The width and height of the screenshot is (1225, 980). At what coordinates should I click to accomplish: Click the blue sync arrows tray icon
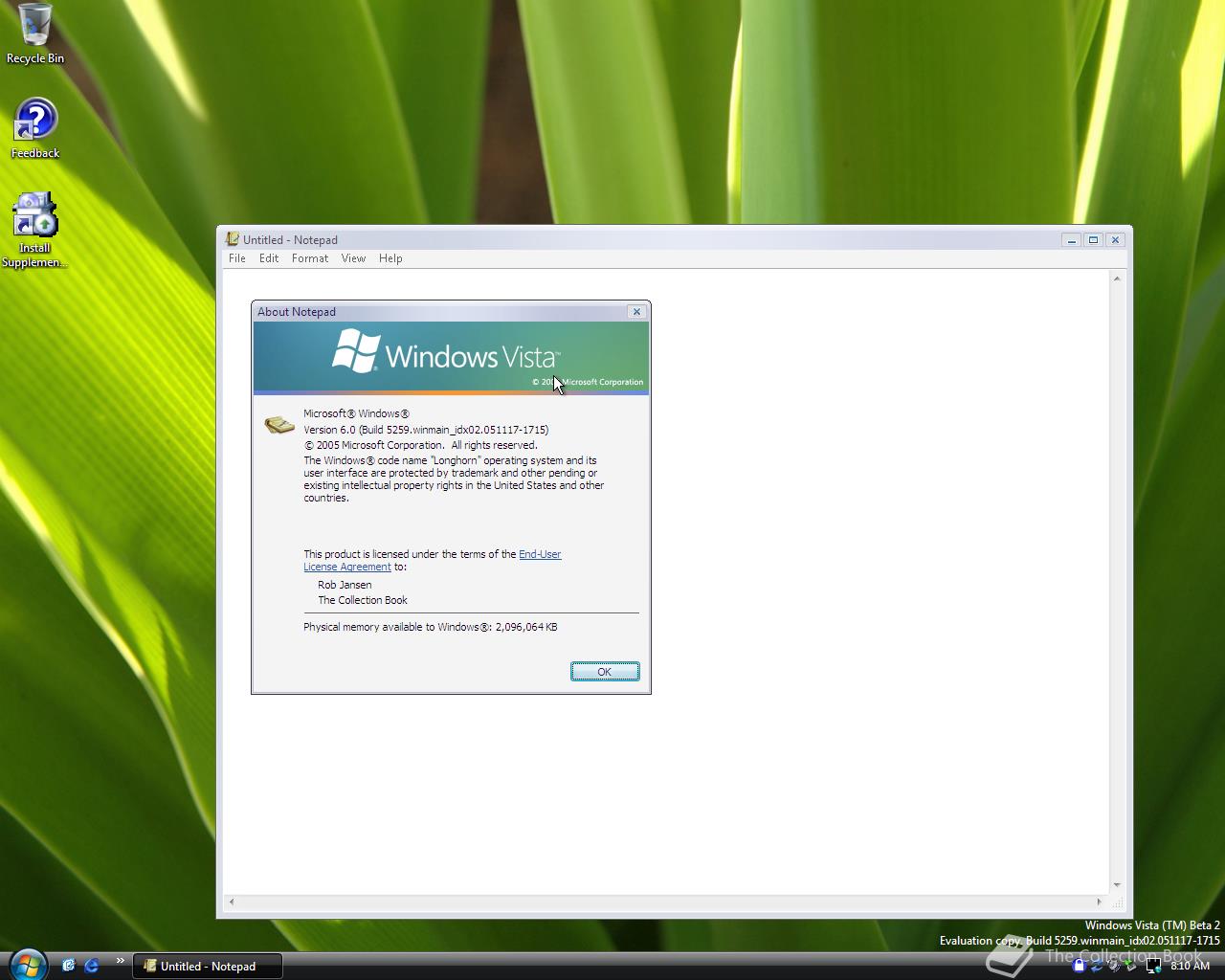tap(1097, 966)
